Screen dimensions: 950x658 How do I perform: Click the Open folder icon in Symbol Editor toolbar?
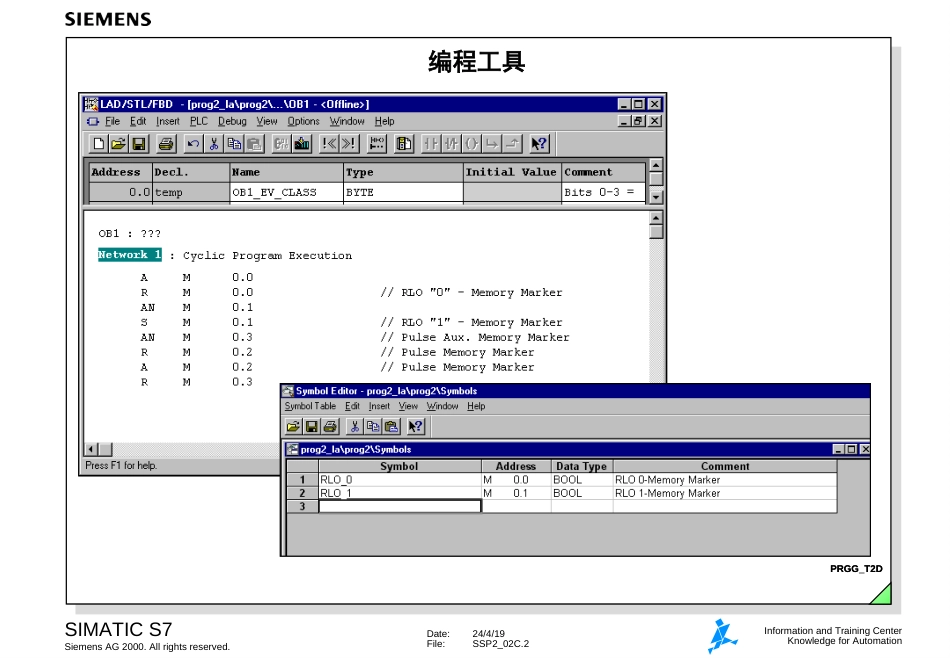coord(294,427)
